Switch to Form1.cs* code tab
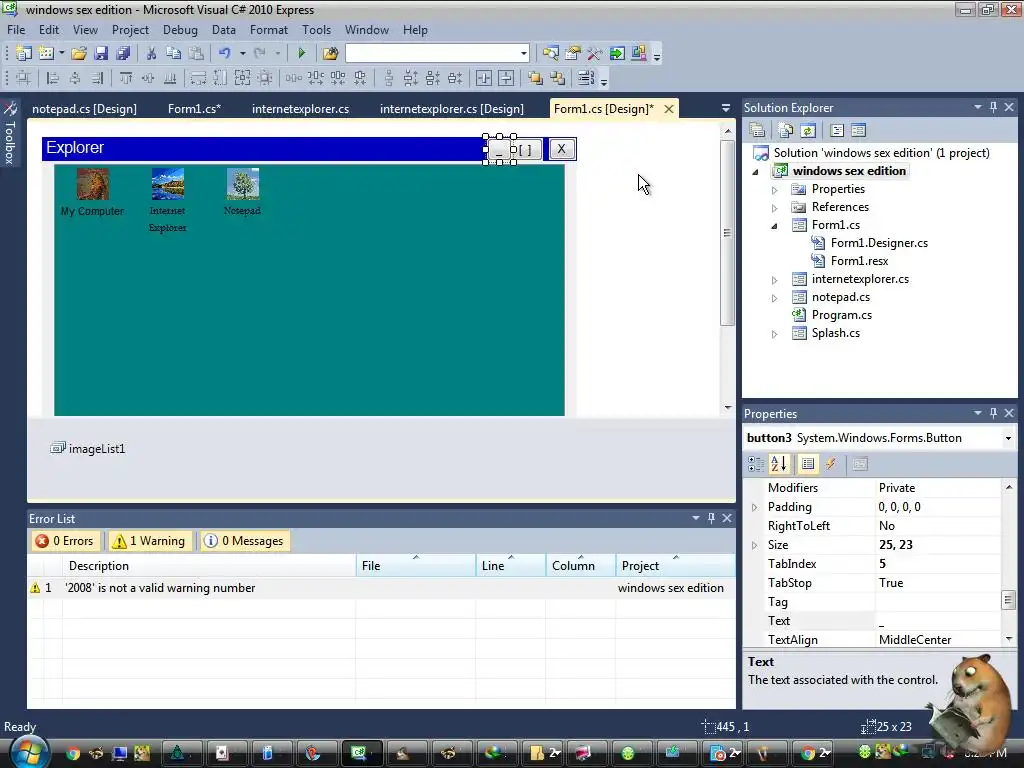The width and height of the screenshot is (1024, 768). tap(194, 109)
